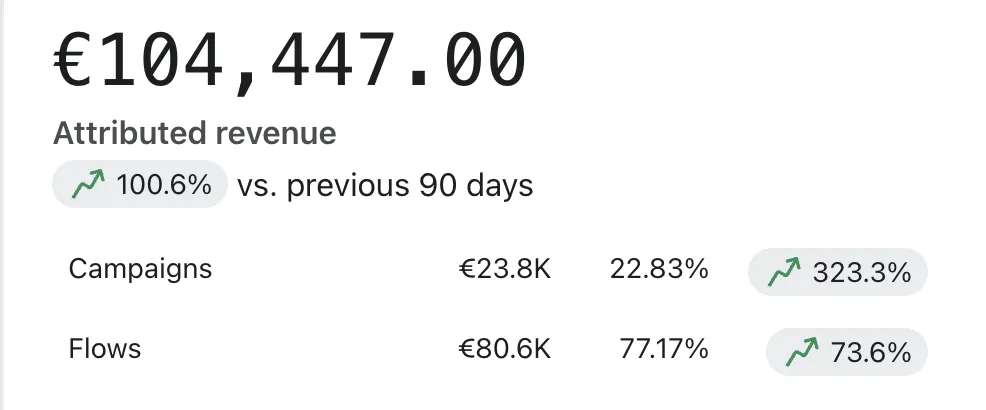This screenshot has height=410, width=986.
Task: Select the 323.3% Campaigns growth value
Action: click(861, 273)
